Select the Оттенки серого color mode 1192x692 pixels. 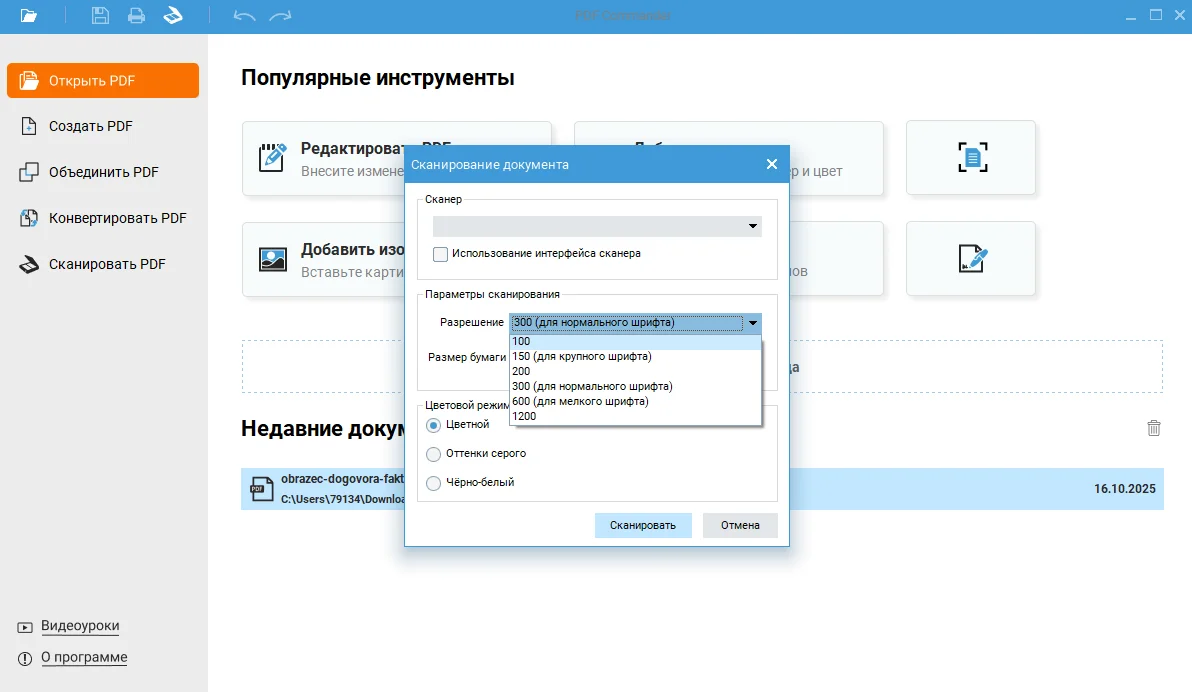point(434,454)
